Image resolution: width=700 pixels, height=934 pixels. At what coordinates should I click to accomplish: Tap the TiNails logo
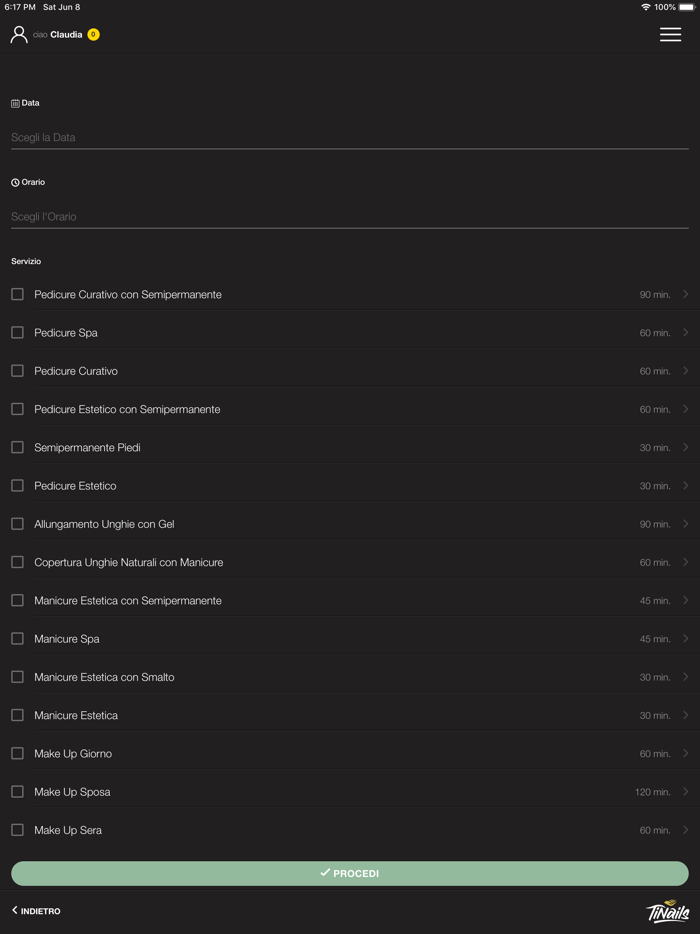pos(667,911)
